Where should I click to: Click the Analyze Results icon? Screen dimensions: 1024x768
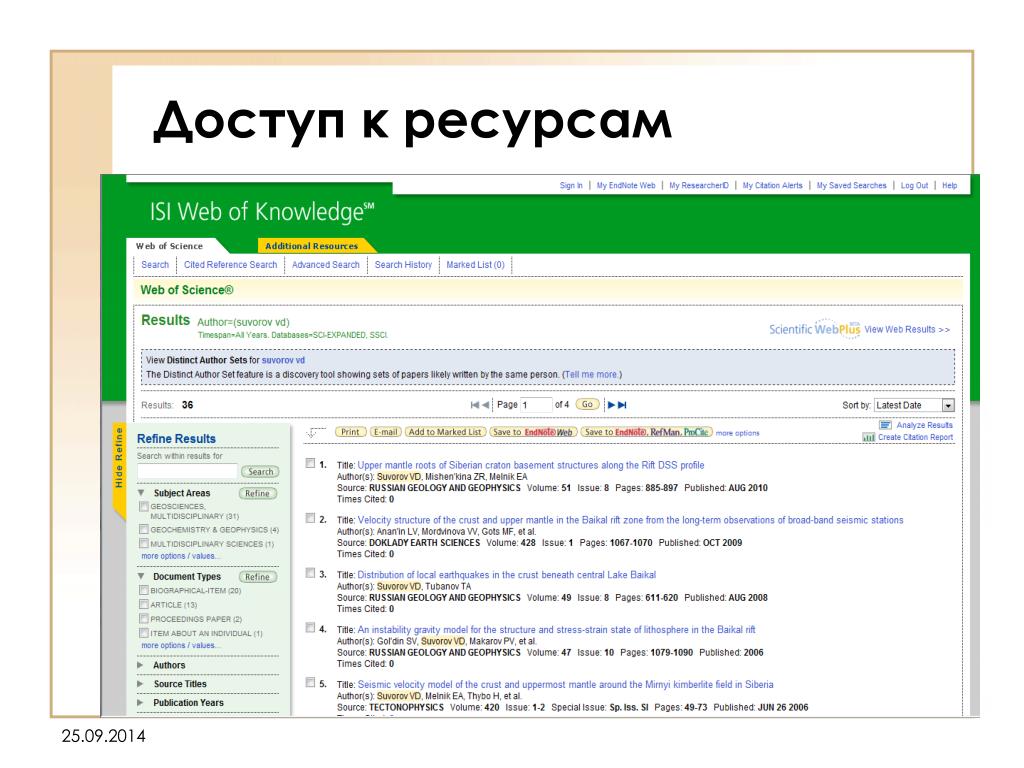[x=886, y=425]
